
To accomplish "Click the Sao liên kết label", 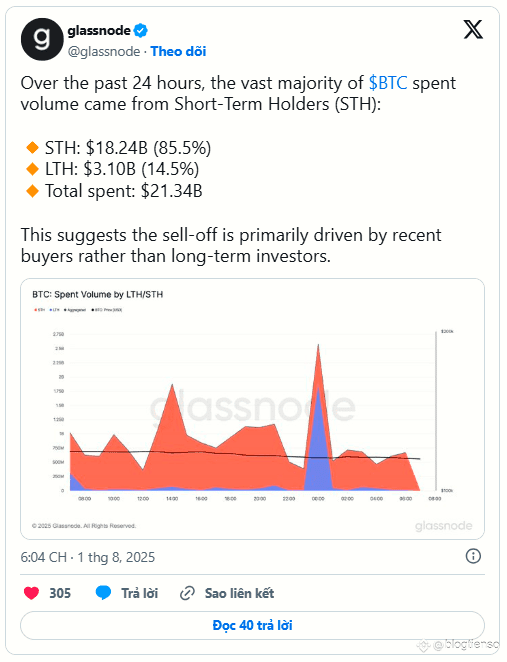I will click(239, 593).
